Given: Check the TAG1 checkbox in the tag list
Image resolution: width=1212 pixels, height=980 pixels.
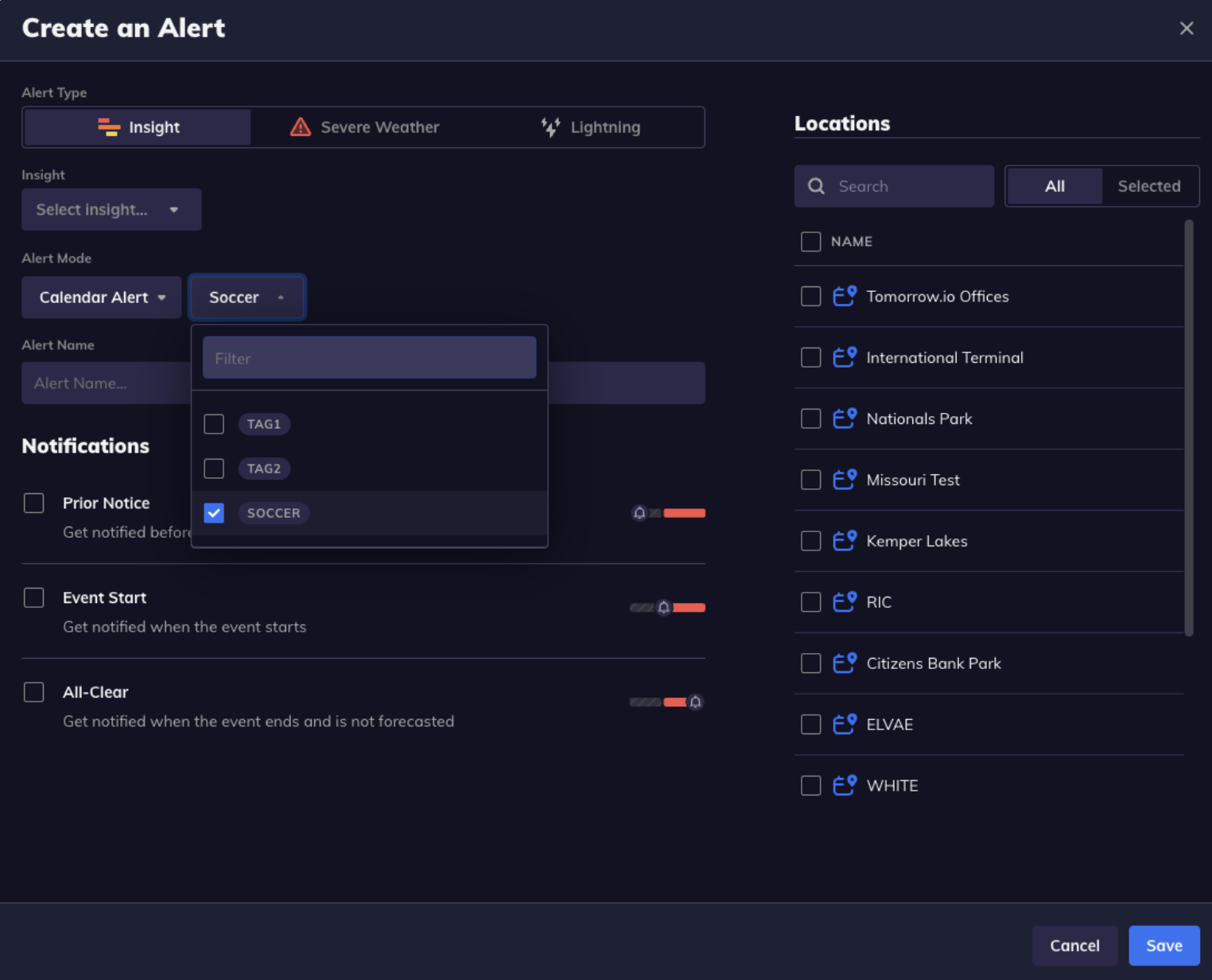Looking at the screenshot, I should [214, 424].
